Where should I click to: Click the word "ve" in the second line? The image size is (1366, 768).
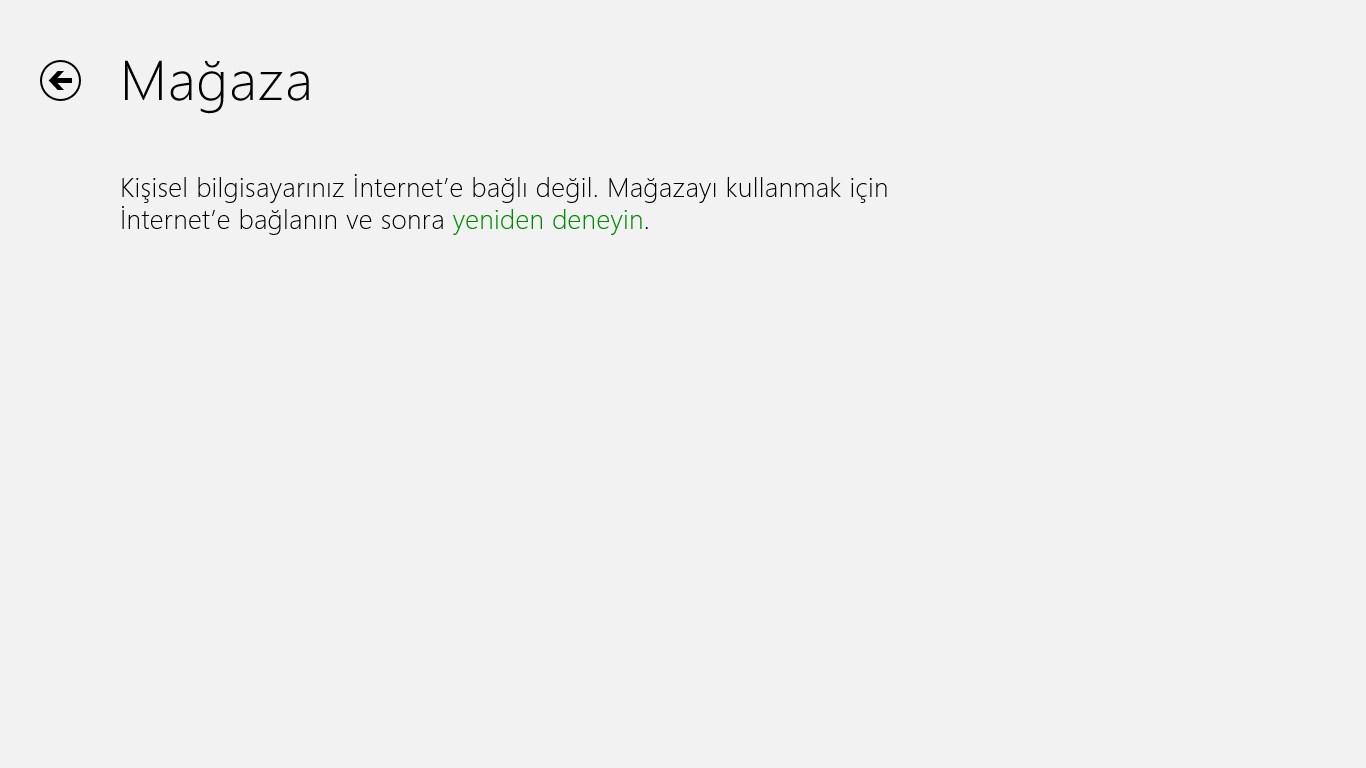click(359, 220)
